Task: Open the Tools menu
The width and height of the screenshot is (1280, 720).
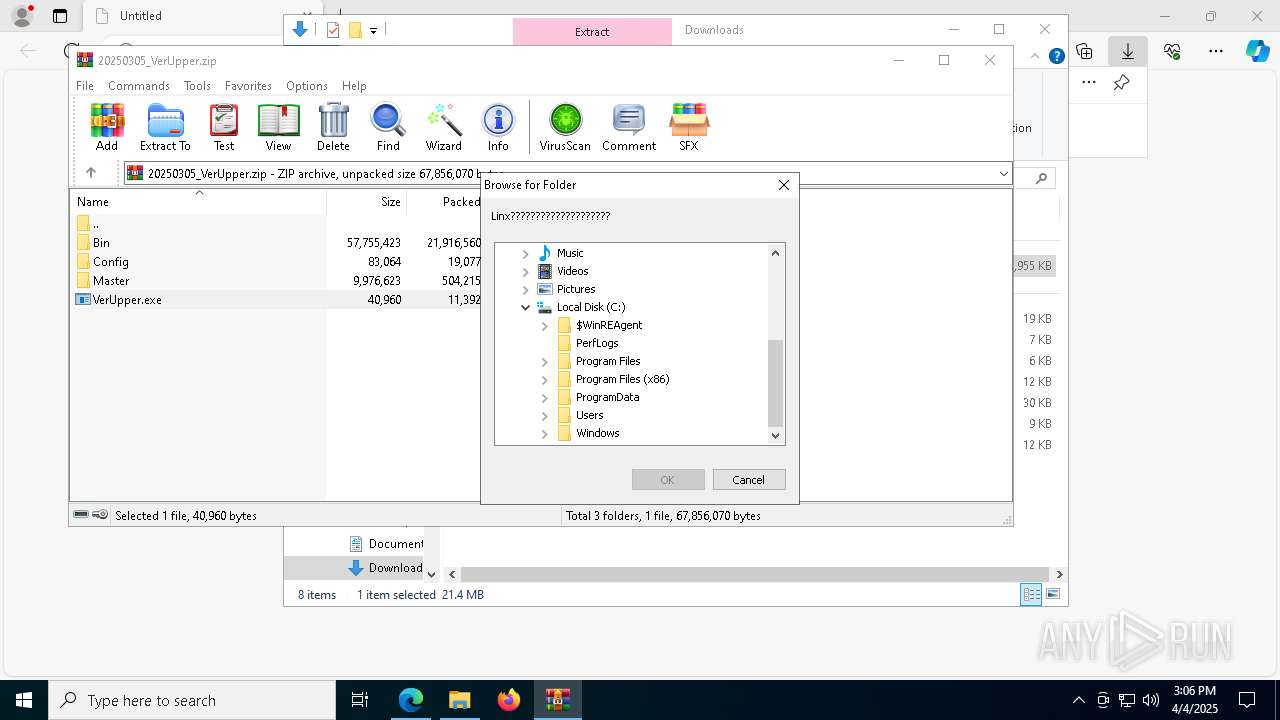Action: (x=197, y=86)
